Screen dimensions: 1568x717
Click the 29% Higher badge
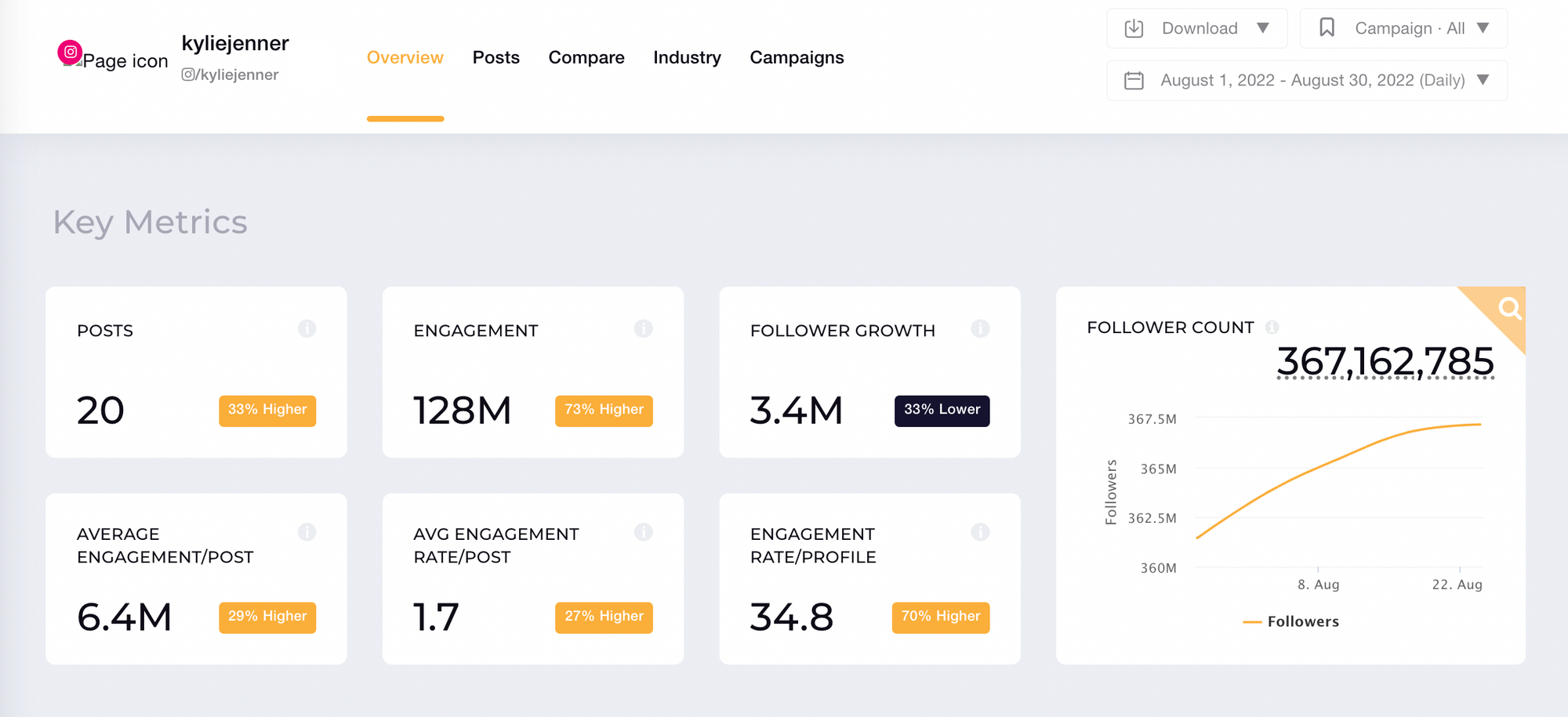[x=267, y=617]
